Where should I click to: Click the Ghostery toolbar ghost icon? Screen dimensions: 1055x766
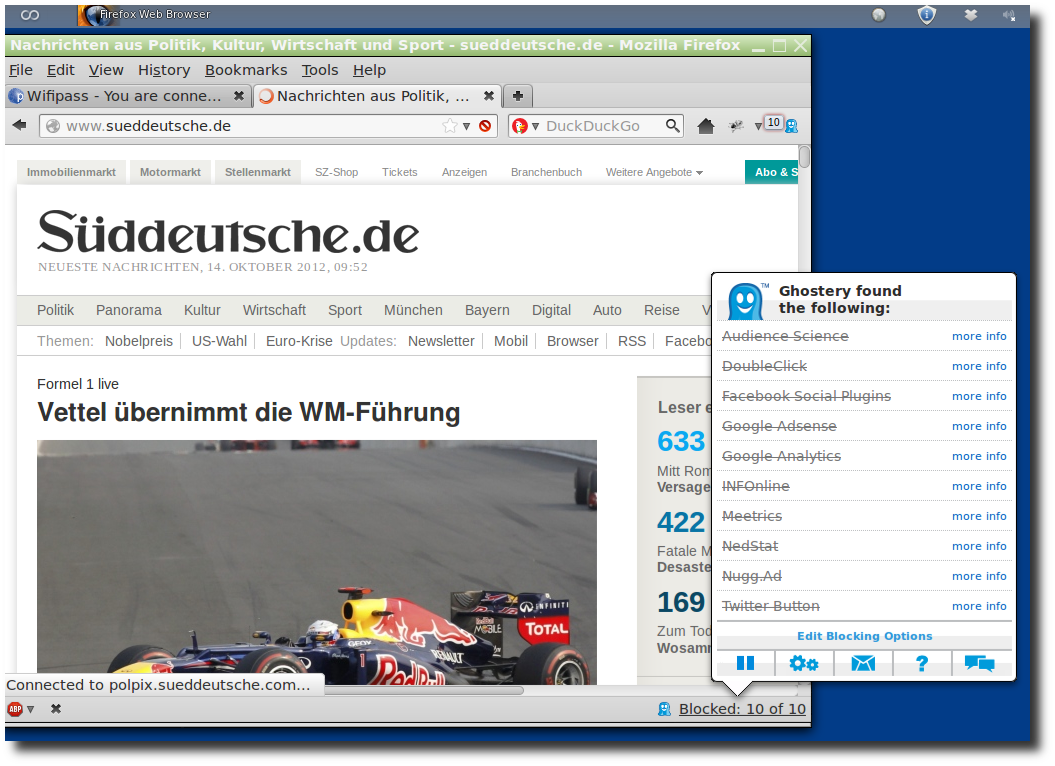(792, 126)
